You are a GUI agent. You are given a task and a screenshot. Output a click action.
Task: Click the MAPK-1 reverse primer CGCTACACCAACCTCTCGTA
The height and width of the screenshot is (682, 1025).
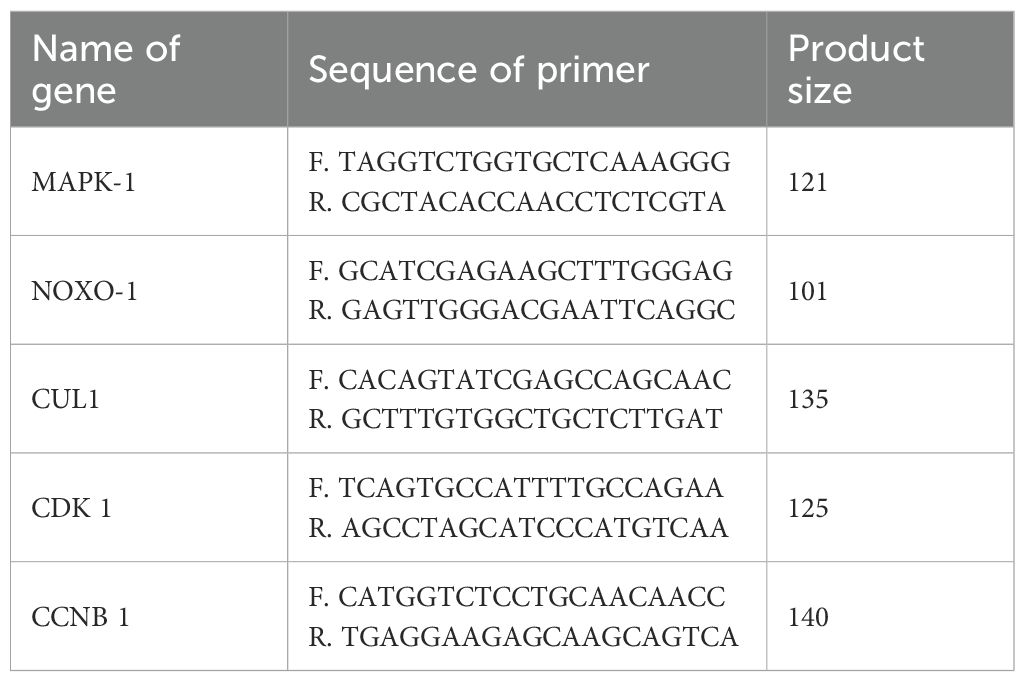[x=517, y=203]
